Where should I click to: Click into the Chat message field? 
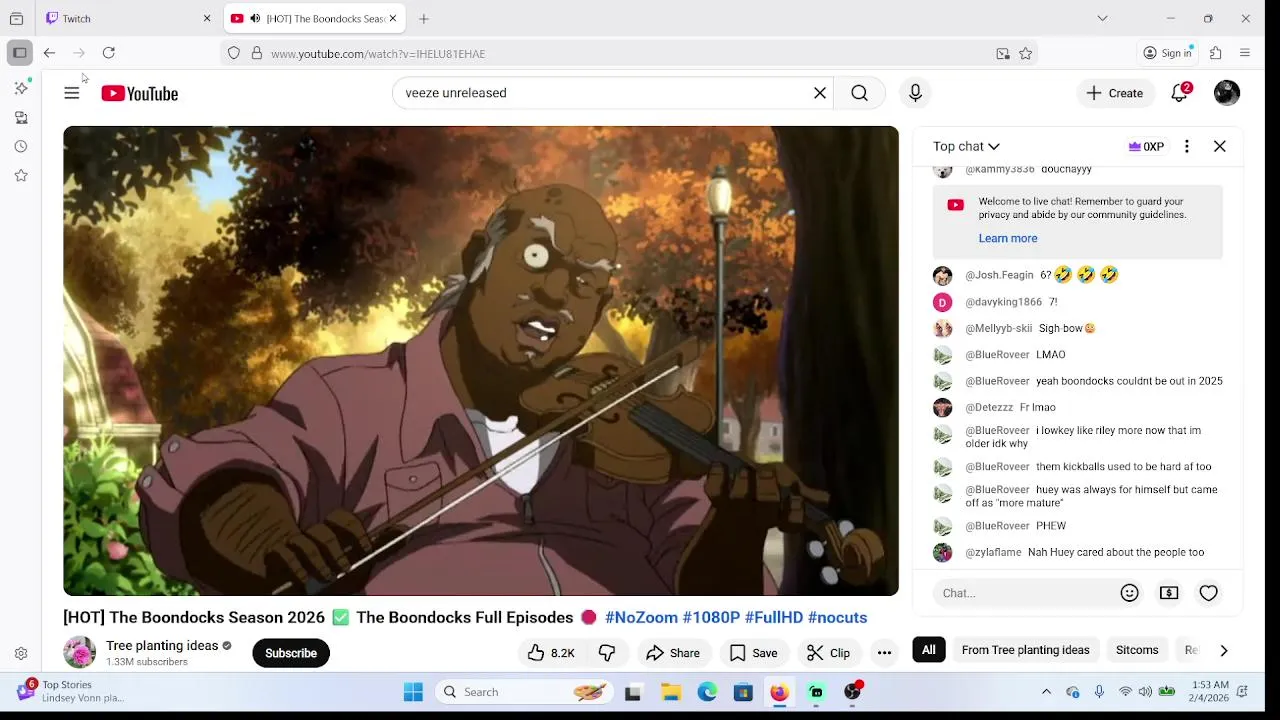click(1022, 593)
